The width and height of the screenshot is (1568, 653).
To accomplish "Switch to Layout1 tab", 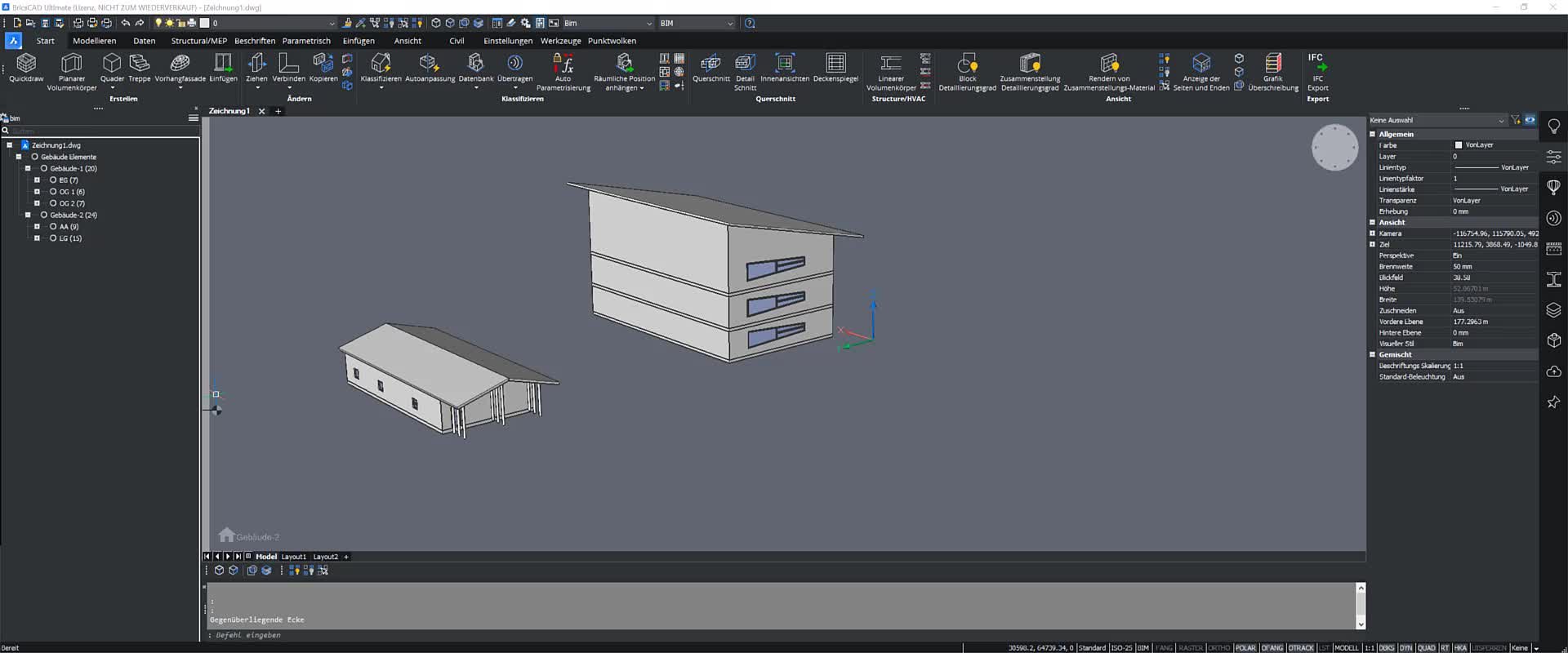I will 293,557.
